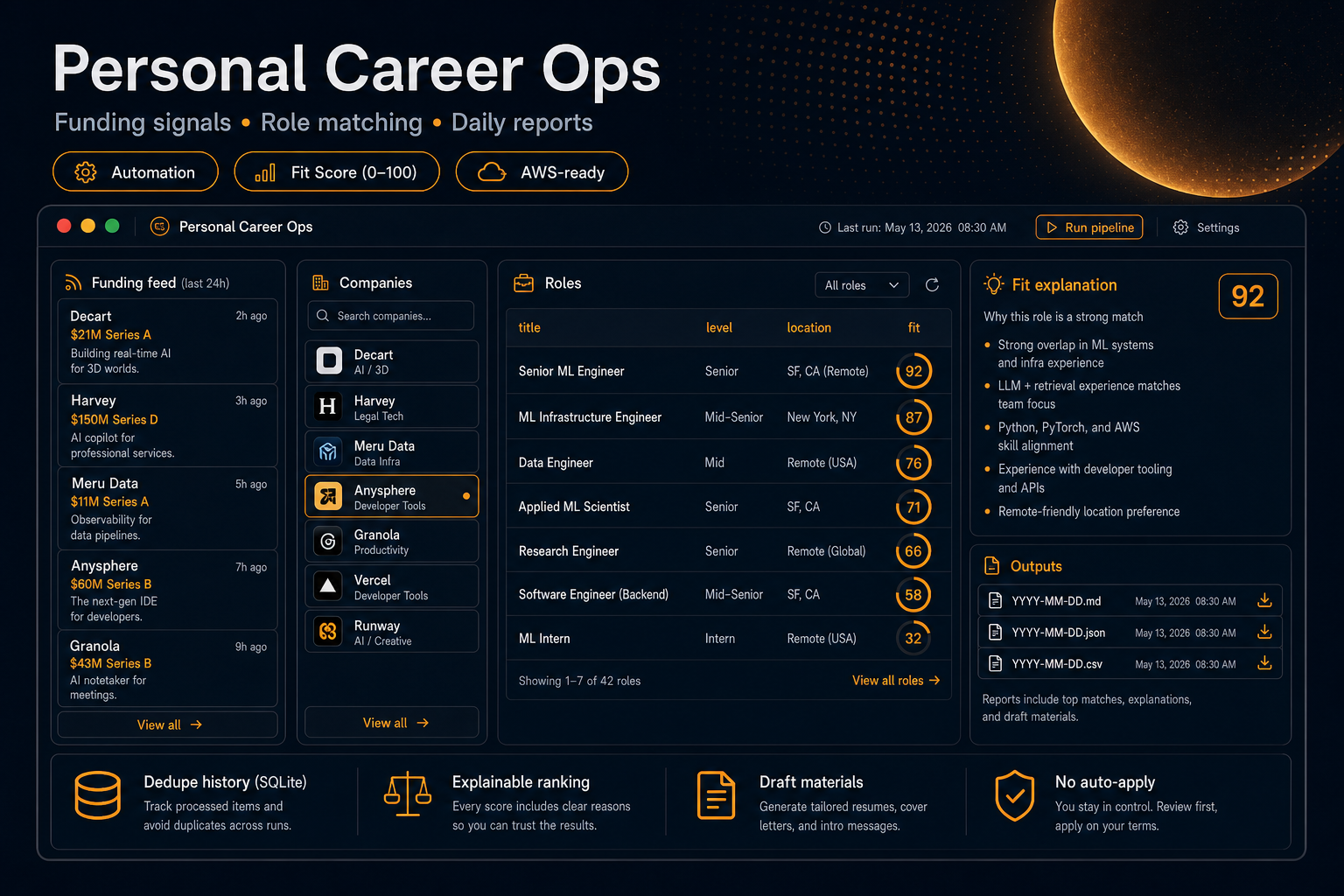Click the Anysphere logo icon
Screen dimensions: 1344x896
328,497
